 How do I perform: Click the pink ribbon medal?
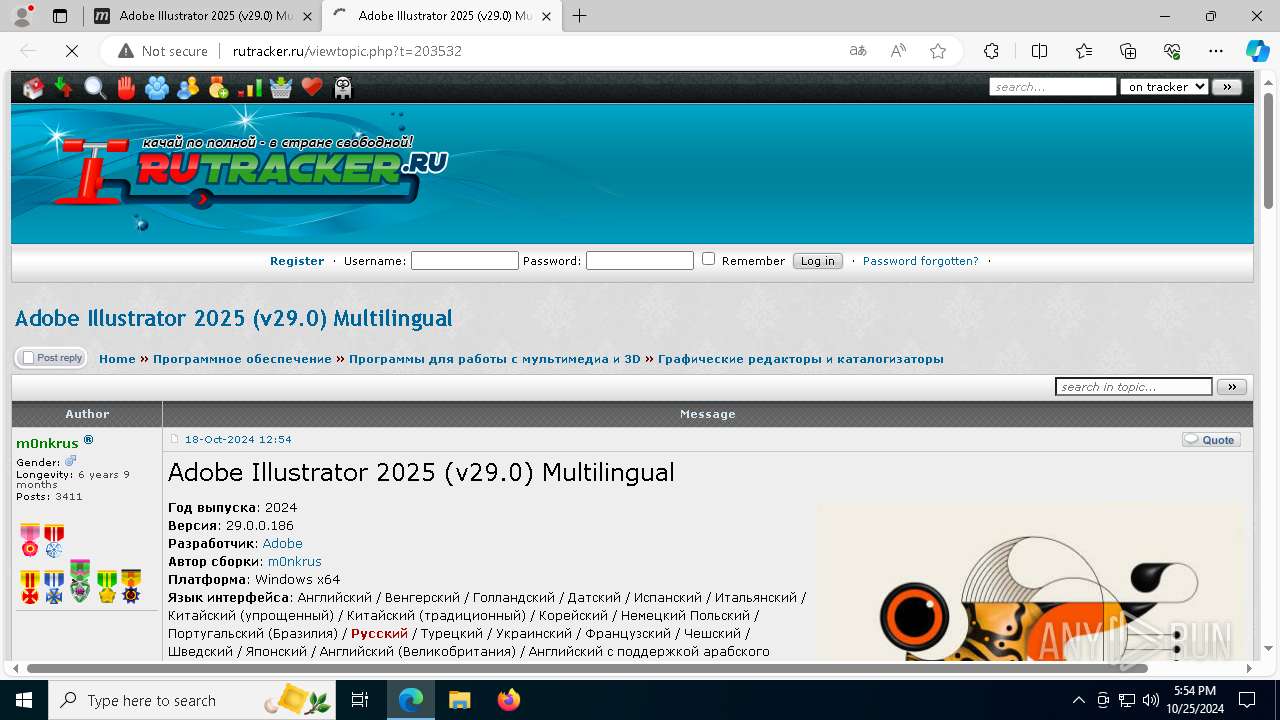point(31,541)
